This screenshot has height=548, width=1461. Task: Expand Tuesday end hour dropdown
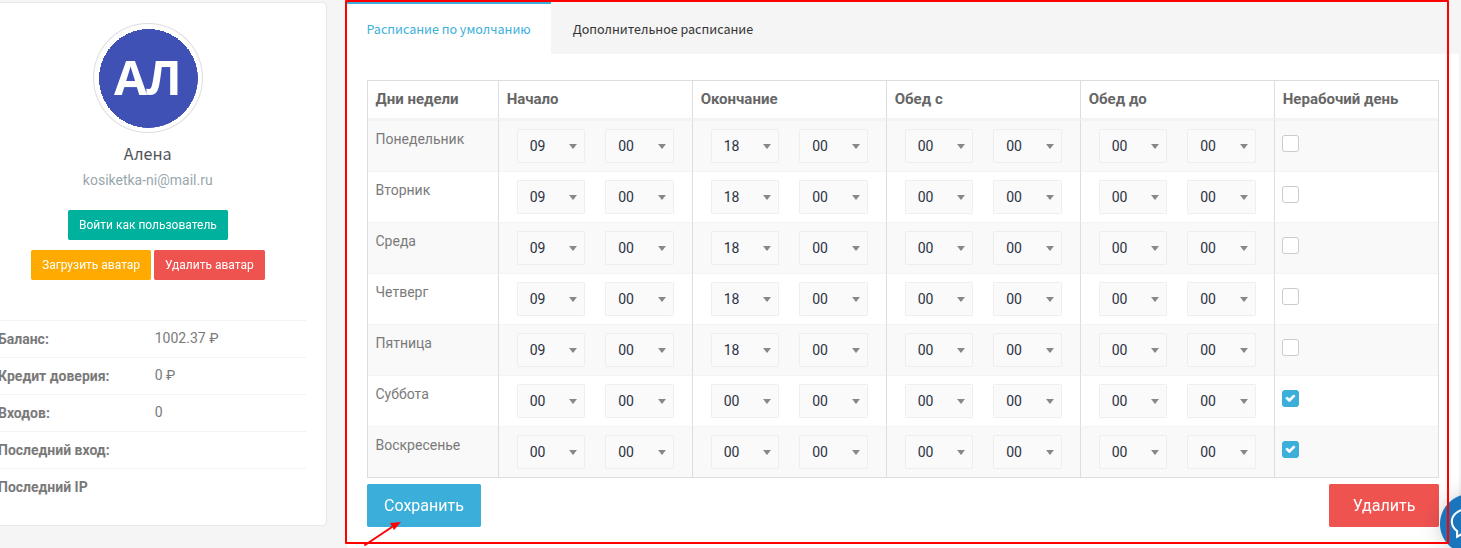745,197
